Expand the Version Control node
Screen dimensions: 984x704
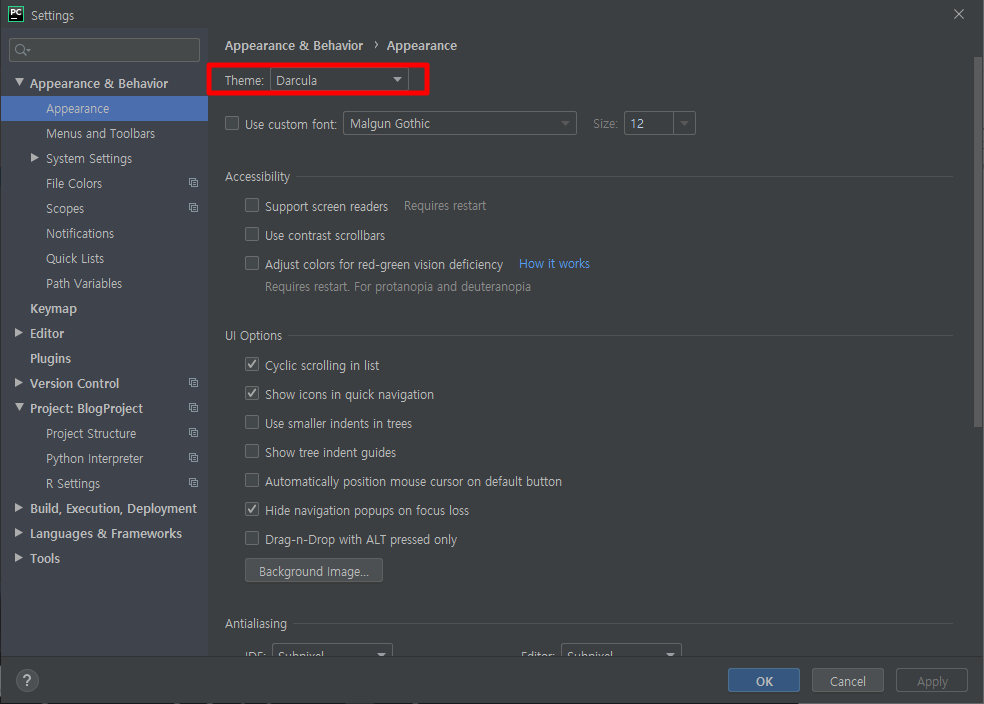19,383
